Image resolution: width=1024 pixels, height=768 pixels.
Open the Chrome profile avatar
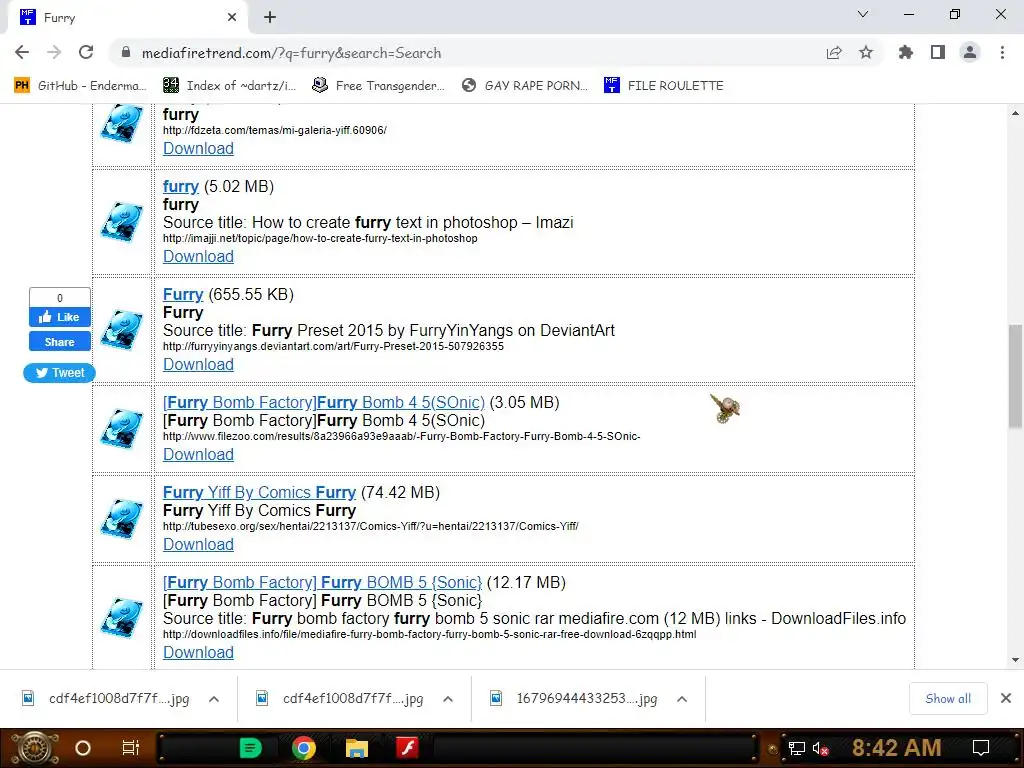click(970, 53)
